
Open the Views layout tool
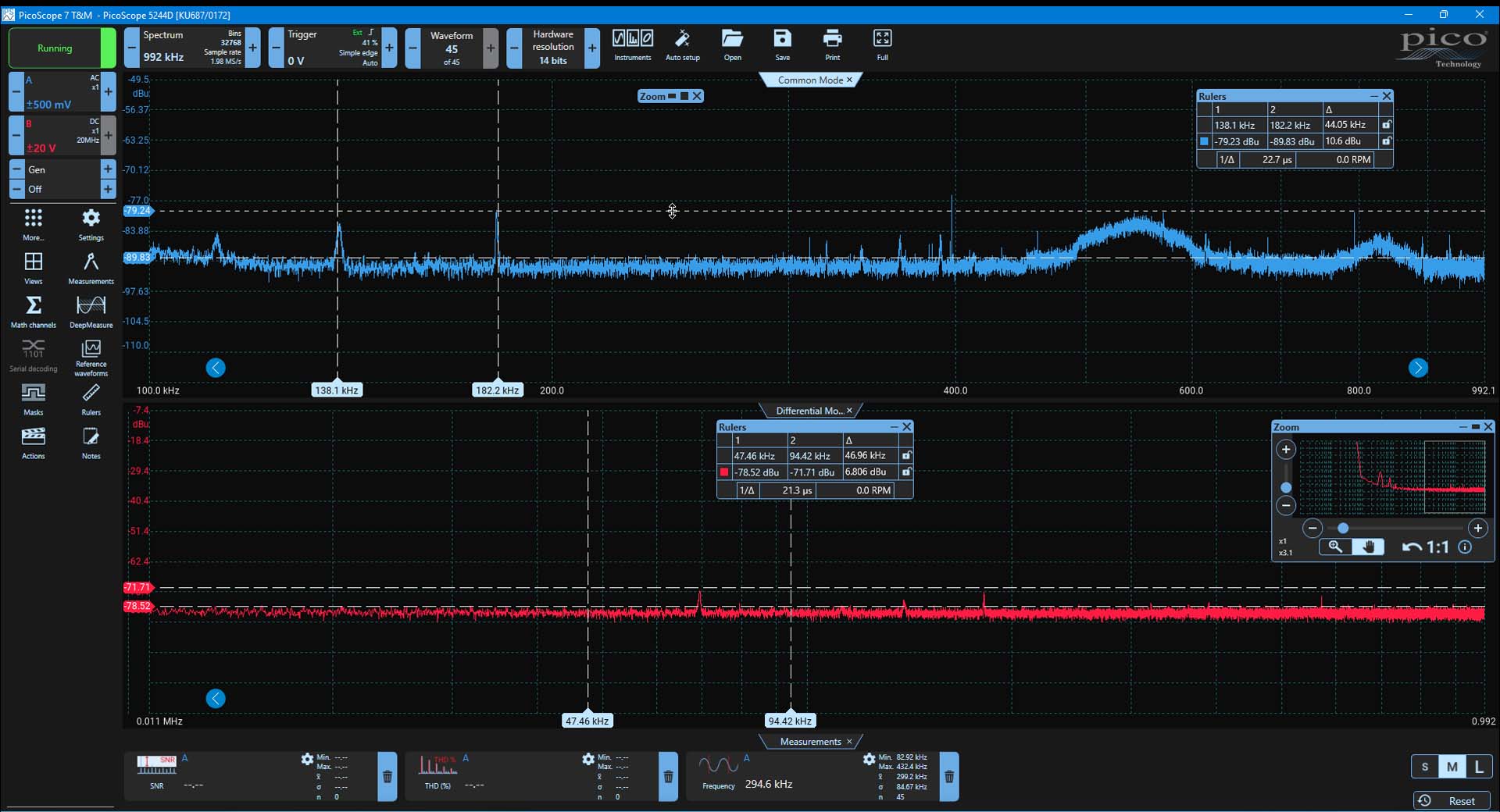[x=33, y=268]
